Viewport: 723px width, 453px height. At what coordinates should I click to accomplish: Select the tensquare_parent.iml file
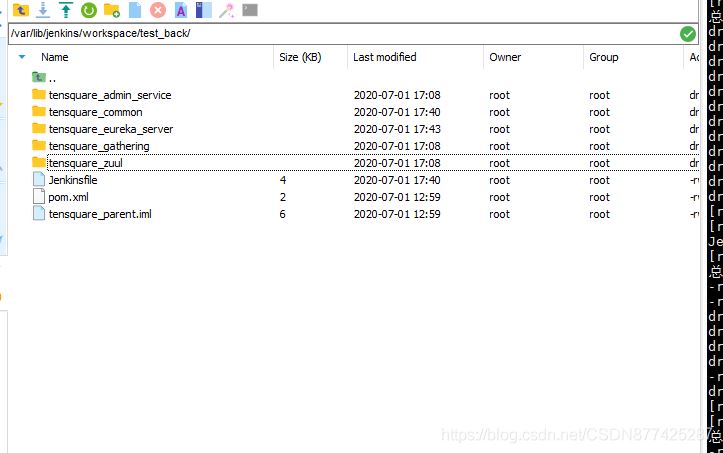pos(100,214)
